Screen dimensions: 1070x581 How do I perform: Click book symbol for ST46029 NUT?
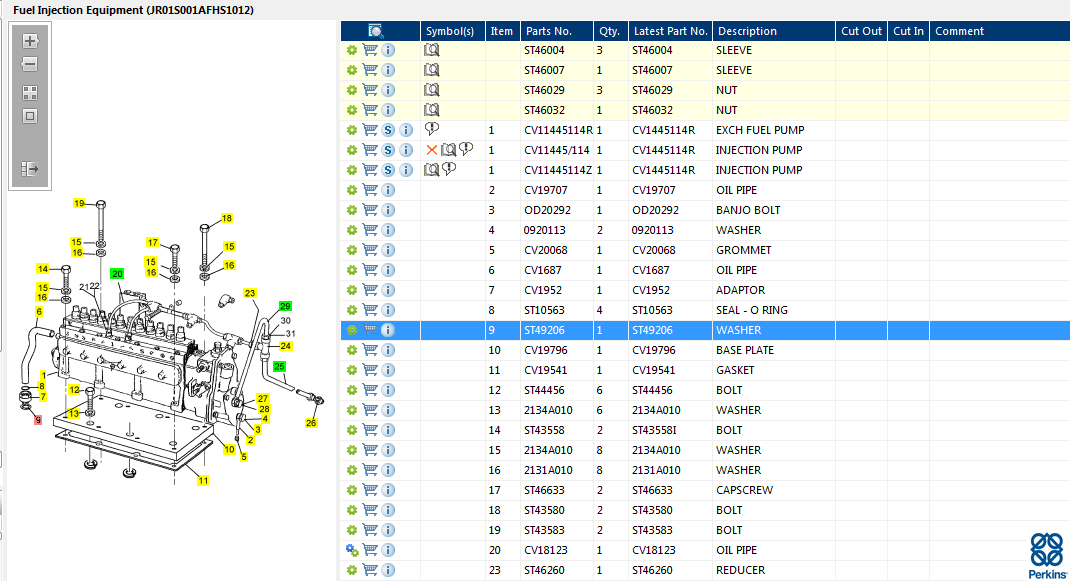pos(432,90)
